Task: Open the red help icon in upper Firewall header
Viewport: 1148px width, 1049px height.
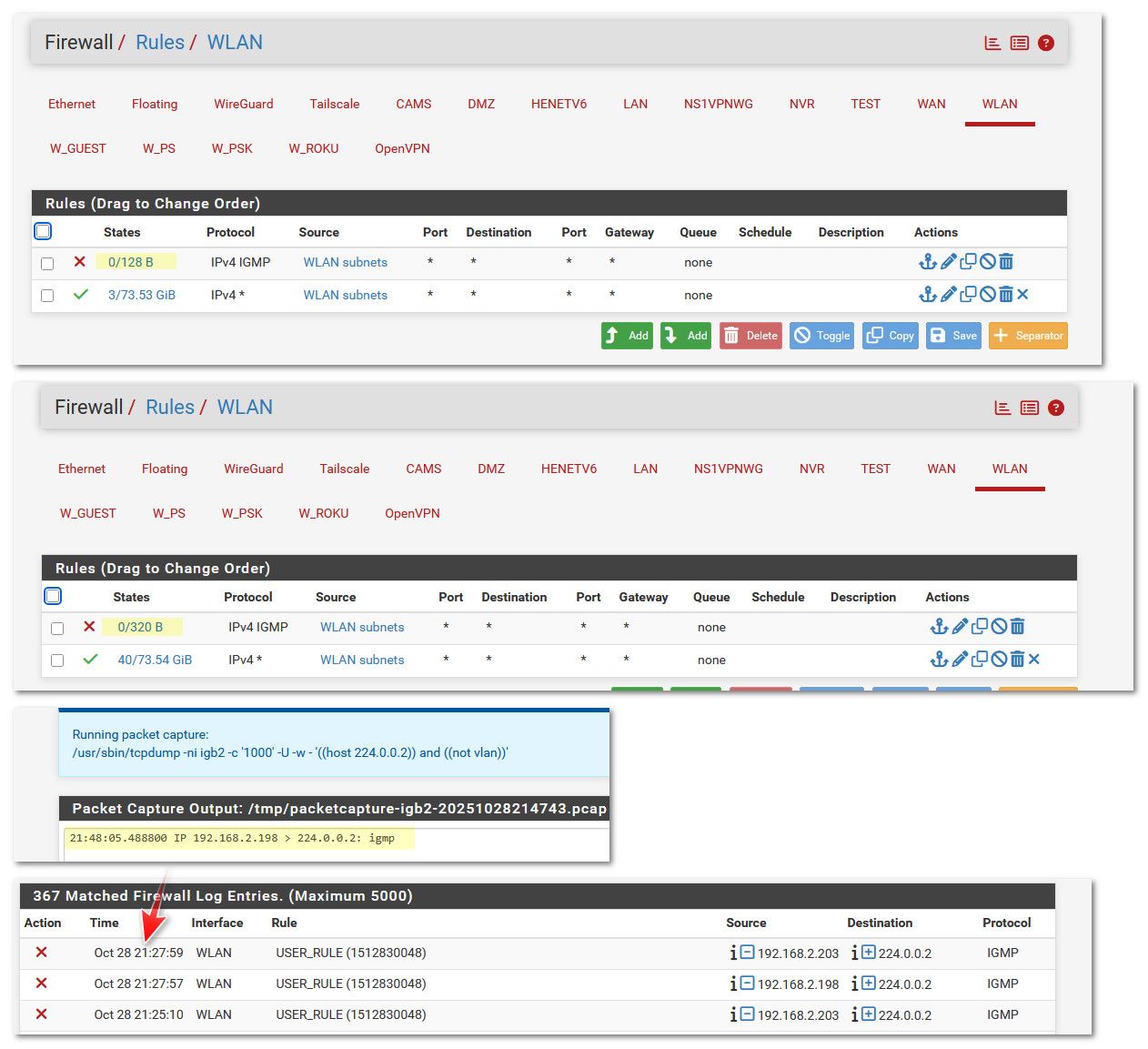Action: pos(1046,43)
